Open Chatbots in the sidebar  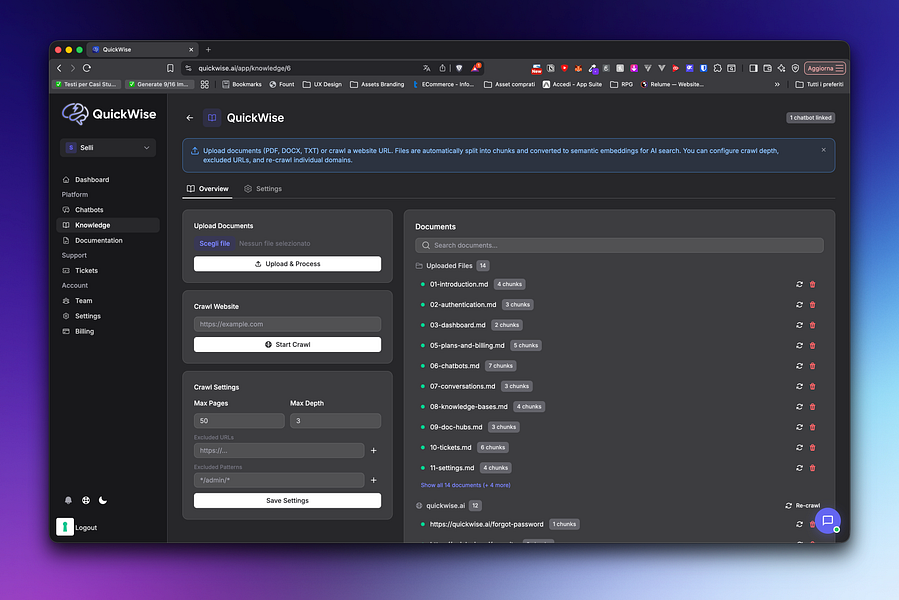coord(108,210)
